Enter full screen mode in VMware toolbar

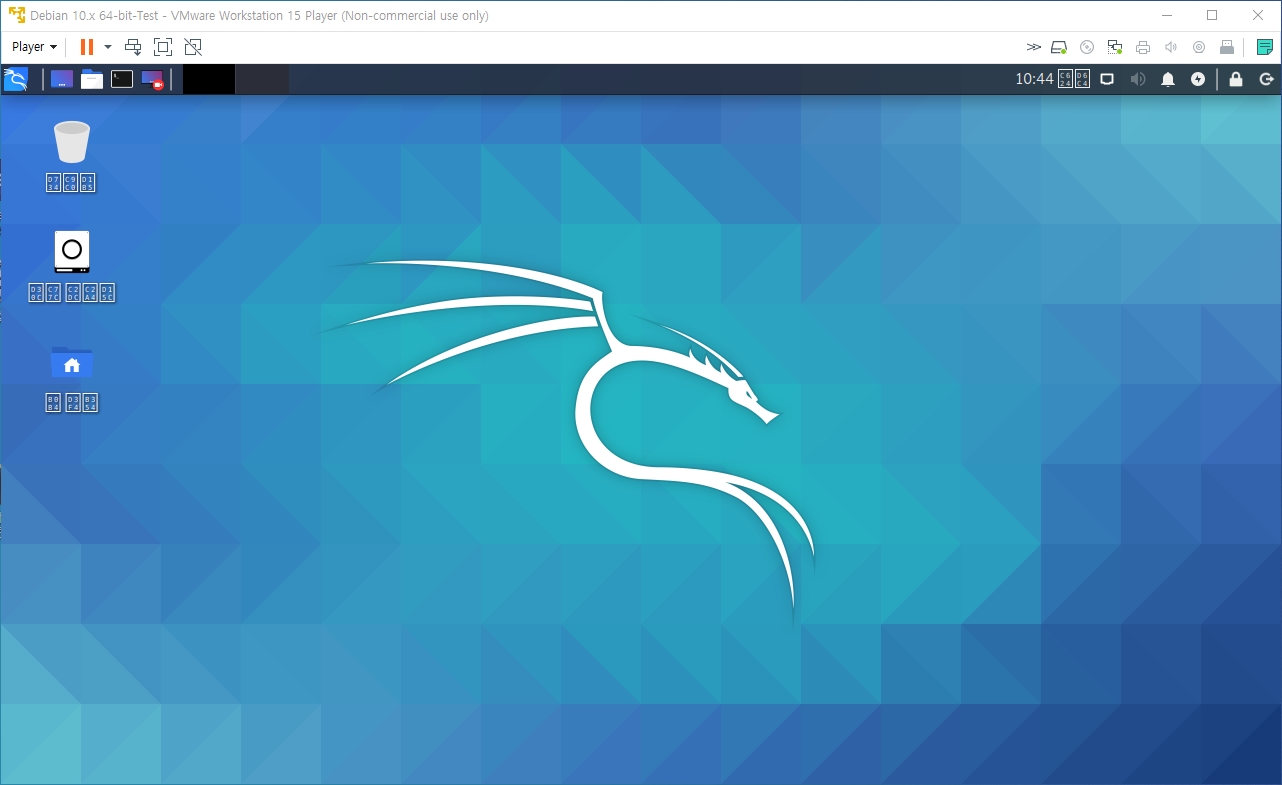[x=163, y=47]
